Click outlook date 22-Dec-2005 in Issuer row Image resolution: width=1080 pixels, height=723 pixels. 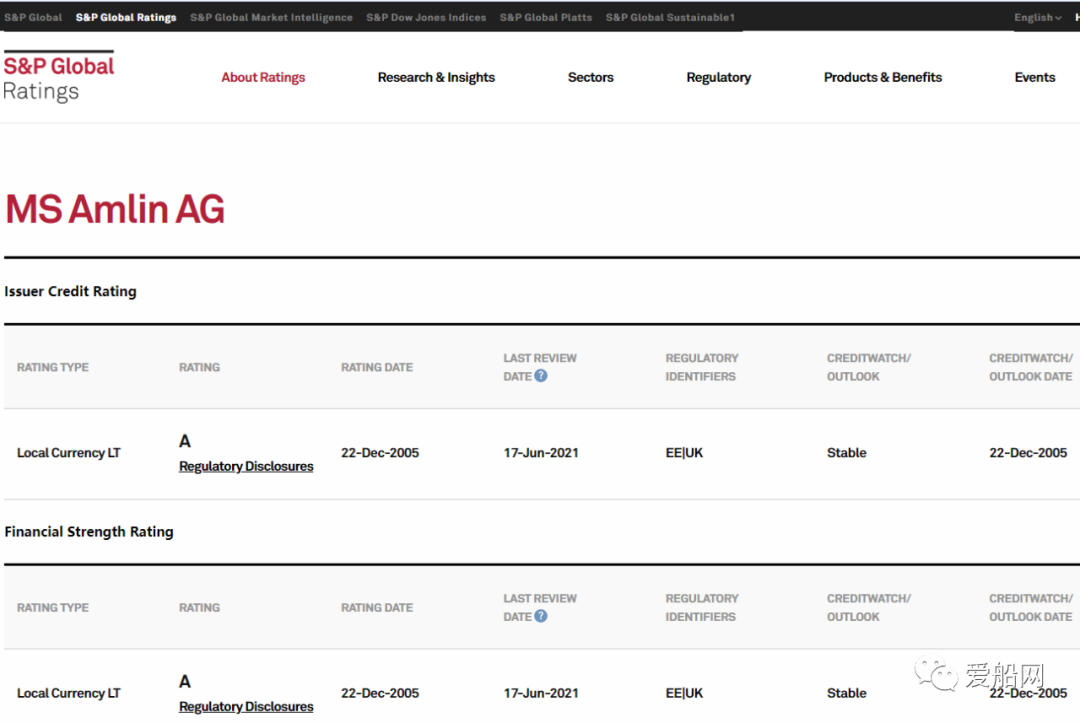click(1028, 452)
